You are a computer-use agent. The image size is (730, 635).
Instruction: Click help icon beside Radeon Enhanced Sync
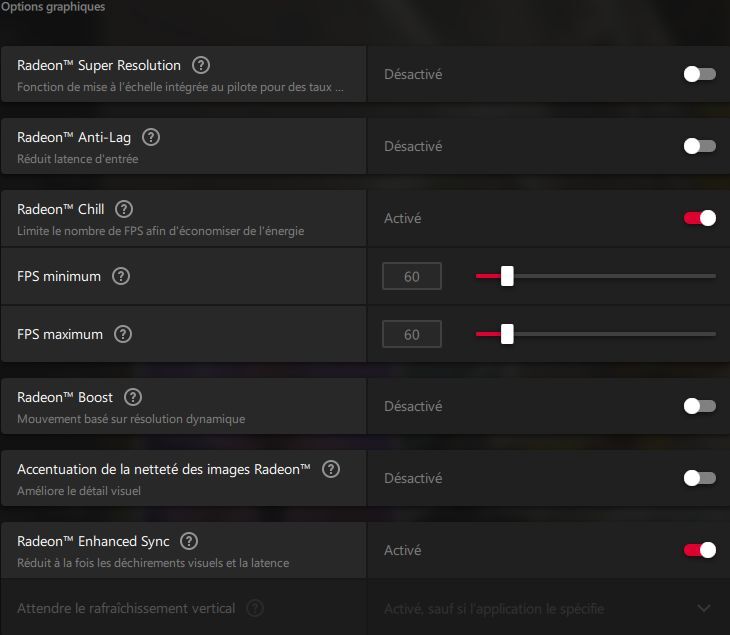click(189, 541)
